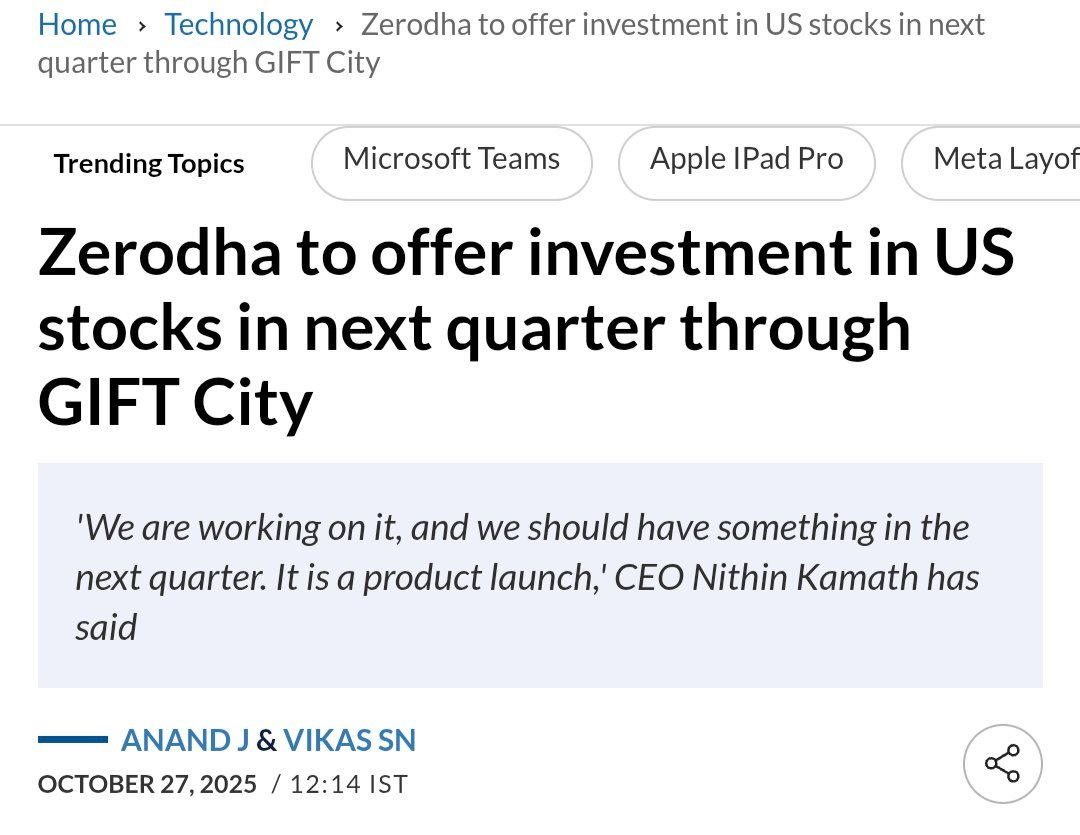This screenshot has width=1080, height=835.
Task: View author Vikas SN's profile
Action: [349, 740]
